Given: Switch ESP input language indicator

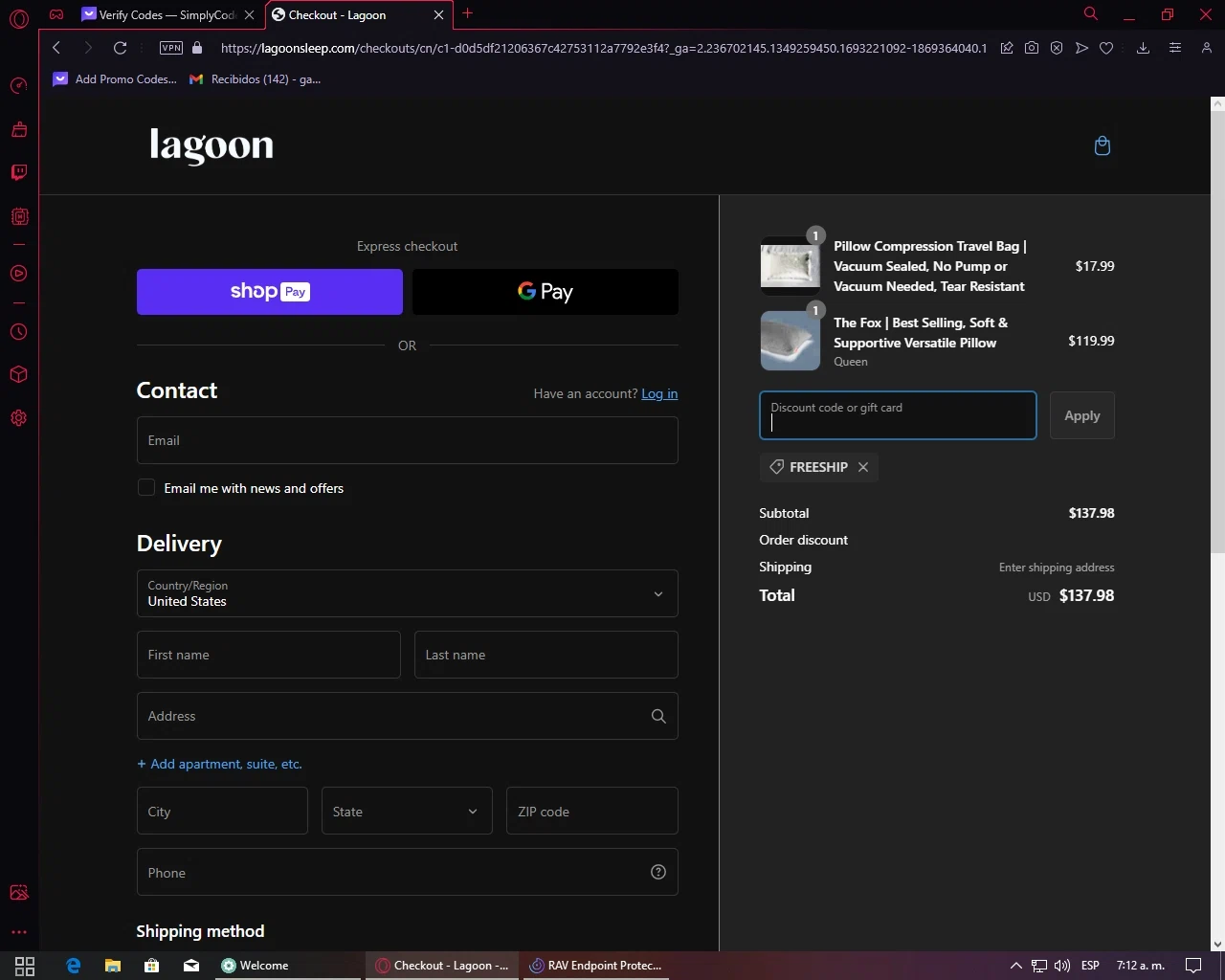Looking at the screenshot, I should click(x=1090, y=966).
